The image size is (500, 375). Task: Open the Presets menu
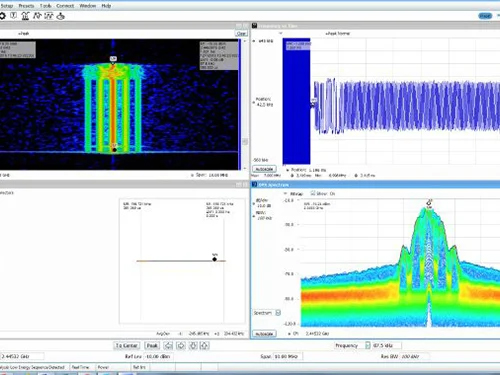(26, 6)
